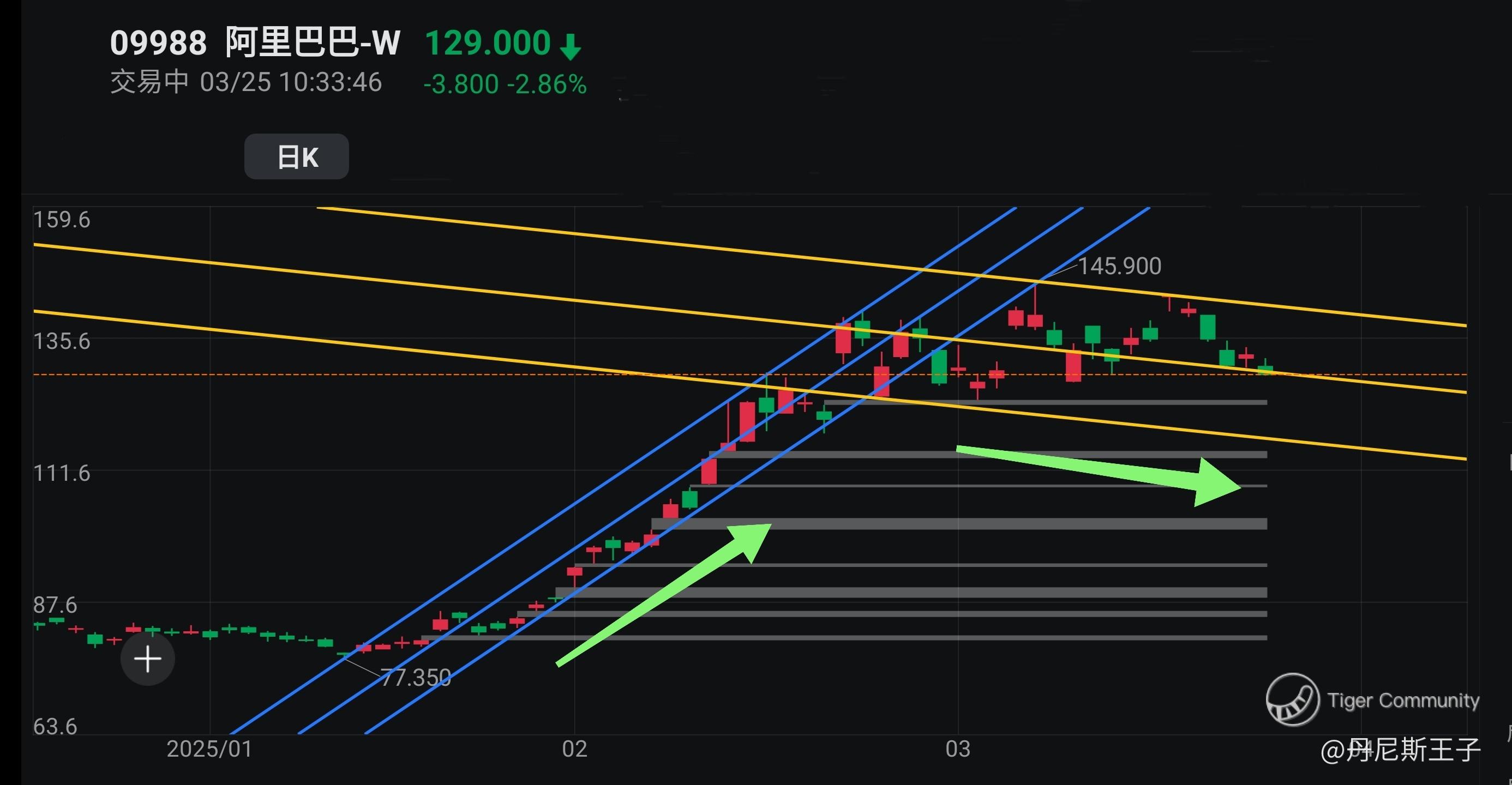Click the 77.350 low price label
This screenshot has height=785, width=1512.
tap(416, 678)
